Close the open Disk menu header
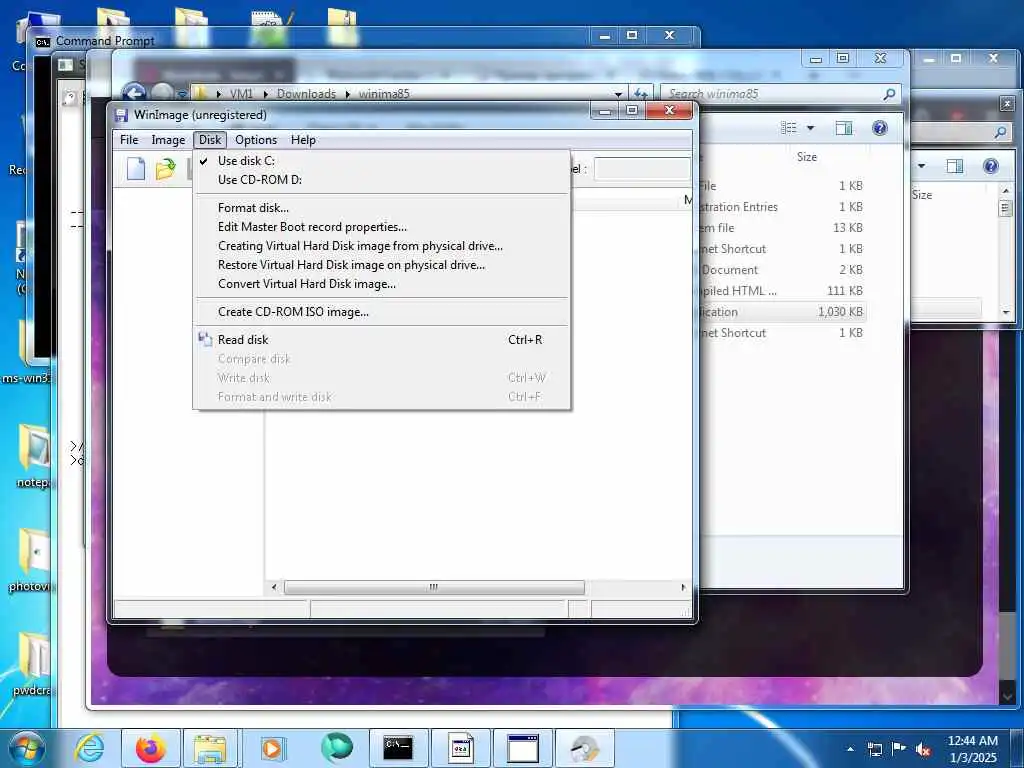Viewport: 1024px width, 768px height. pyautogui.click(x=210, y=140)
